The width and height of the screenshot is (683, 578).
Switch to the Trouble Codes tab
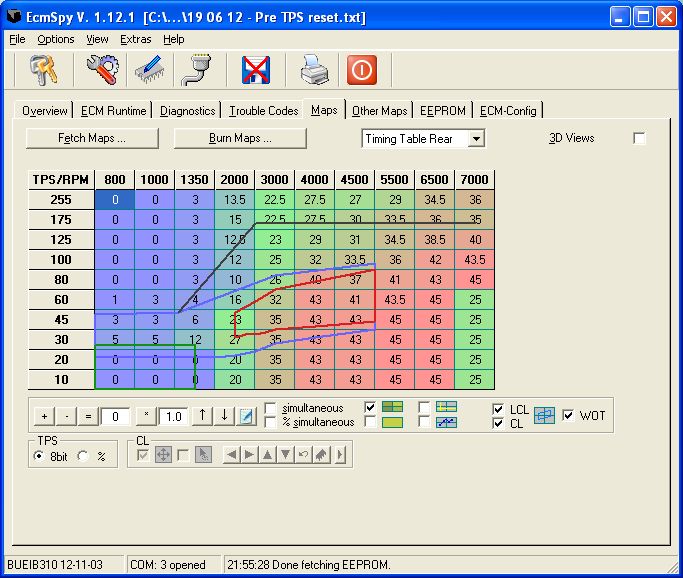[264, 111]
